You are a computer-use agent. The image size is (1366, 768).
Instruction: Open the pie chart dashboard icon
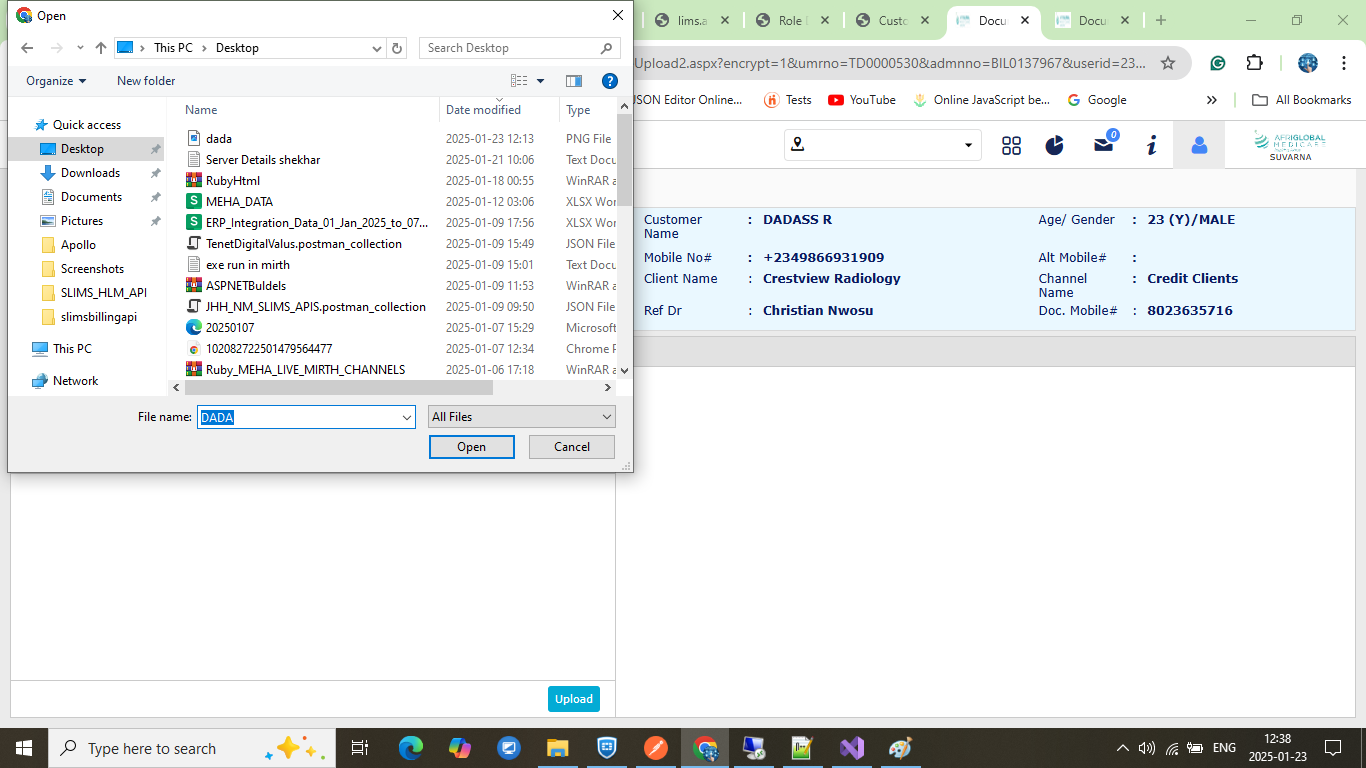[1055, 146]
